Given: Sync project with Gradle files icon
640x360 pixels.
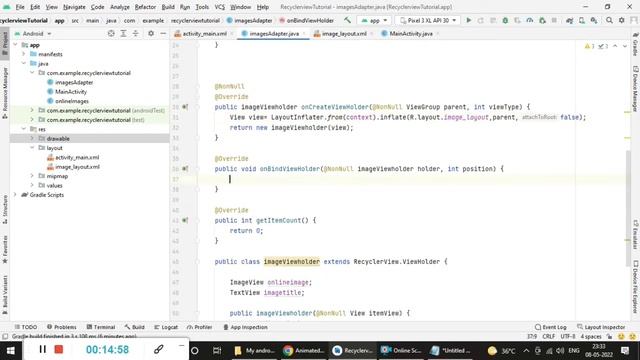Looking at the screenshot, I should pyautogui.click(x=569, y=20).
